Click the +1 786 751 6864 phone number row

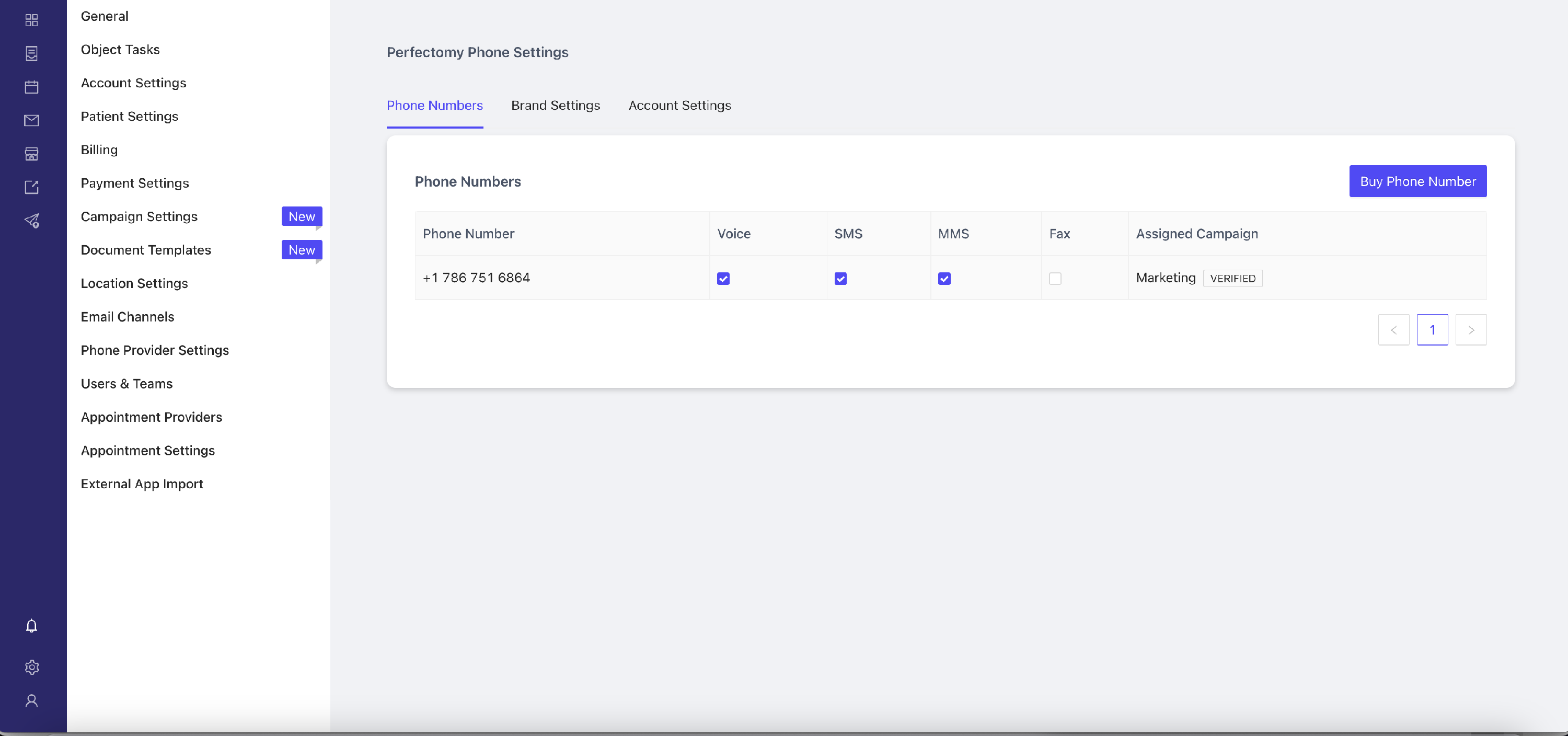tap(950, 278)
